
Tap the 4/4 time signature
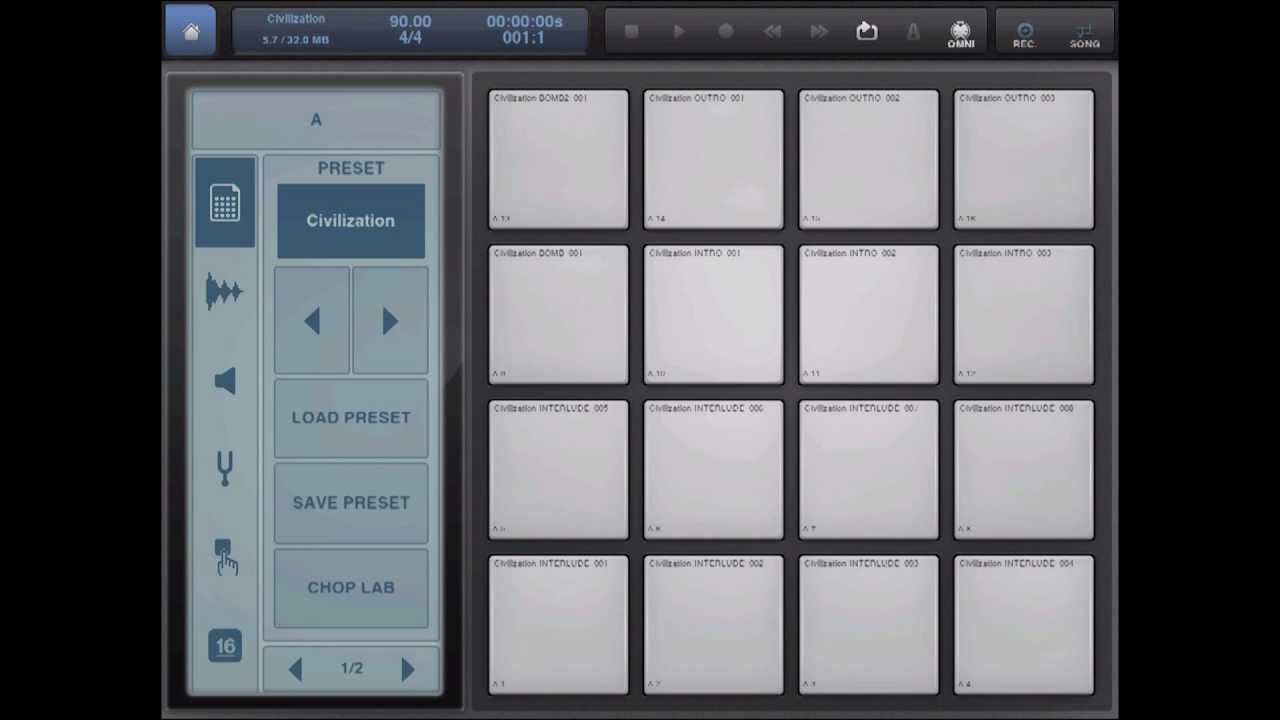click(x=410, y=38)
